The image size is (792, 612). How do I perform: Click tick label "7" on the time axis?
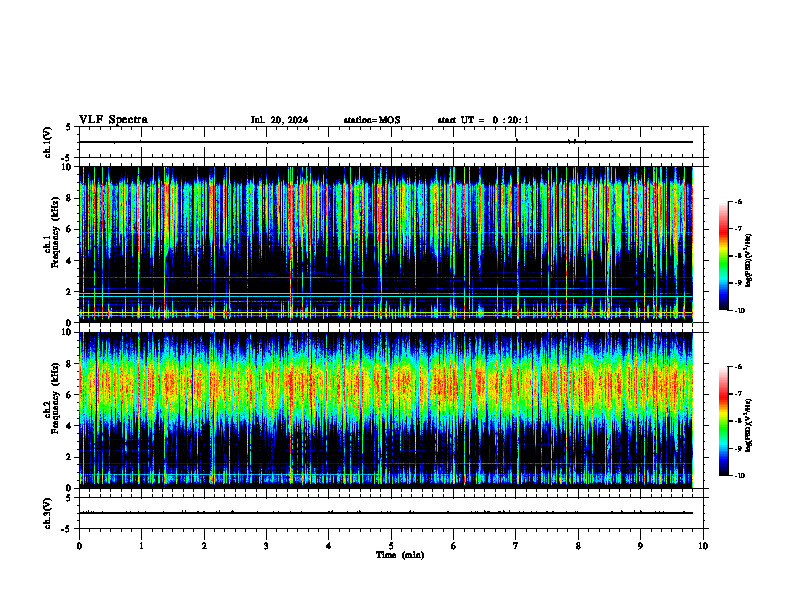[x=516, y=546]
